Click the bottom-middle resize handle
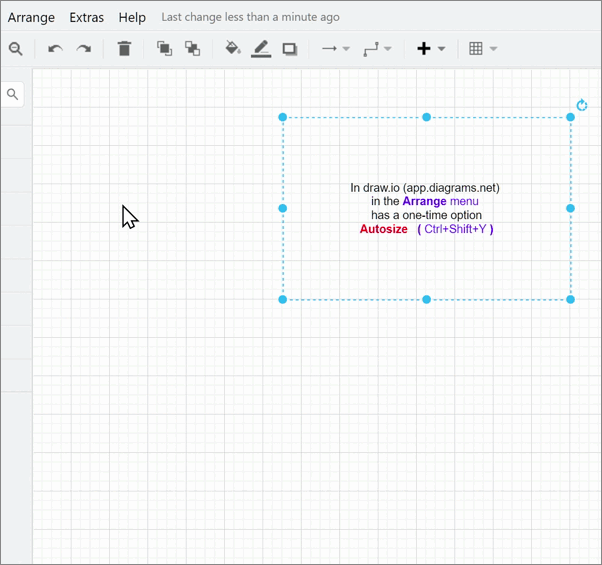 (x=427, y=299)
